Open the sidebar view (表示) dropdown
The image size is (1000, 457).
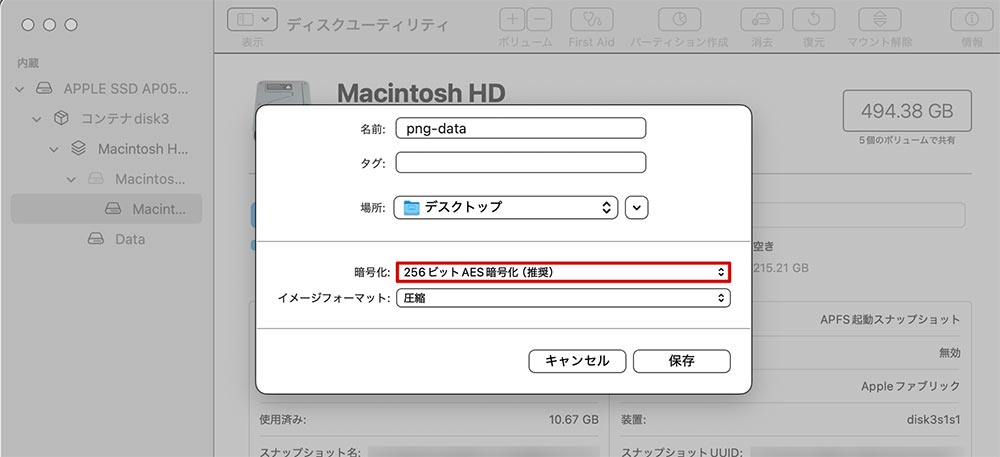252,20
